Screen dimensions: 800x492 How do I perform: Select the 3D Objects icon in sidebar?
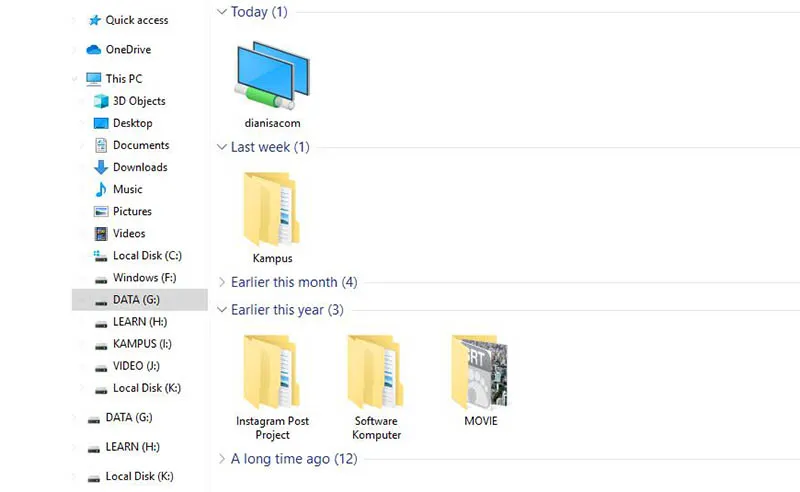click(x=101, y=101)
